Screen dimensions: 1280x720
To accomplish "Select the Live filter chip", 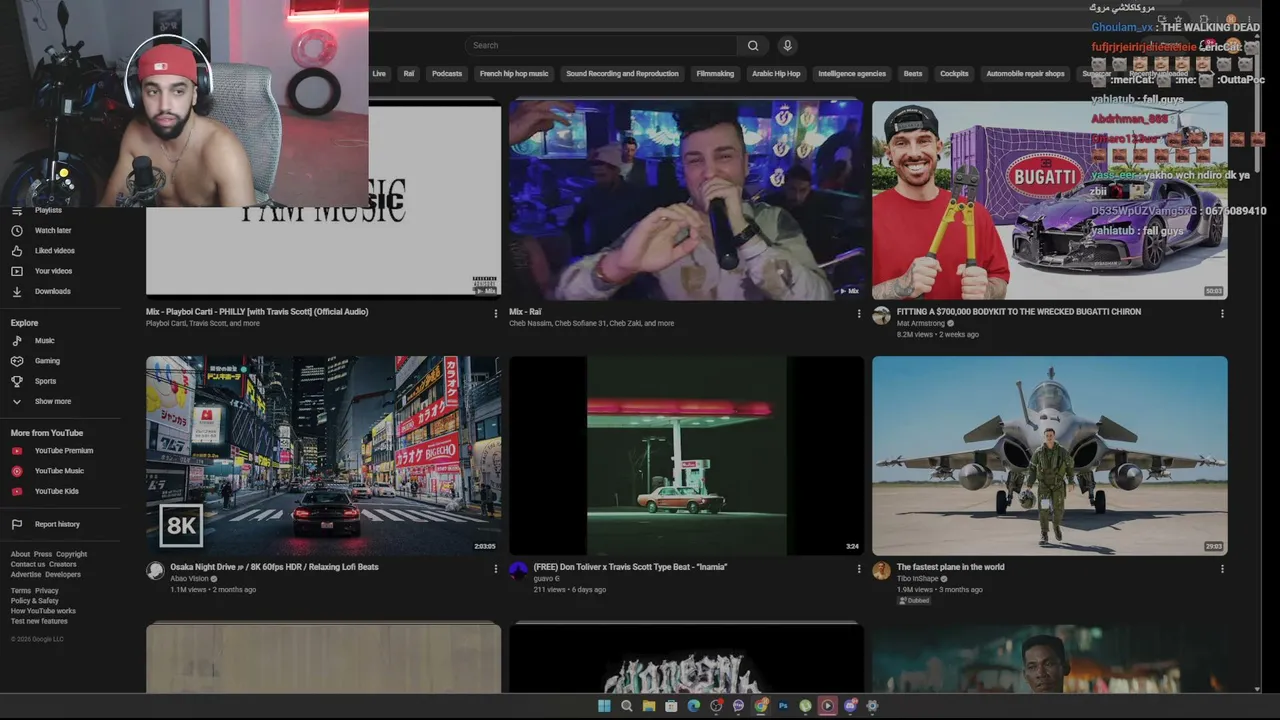I will (379, 73).
